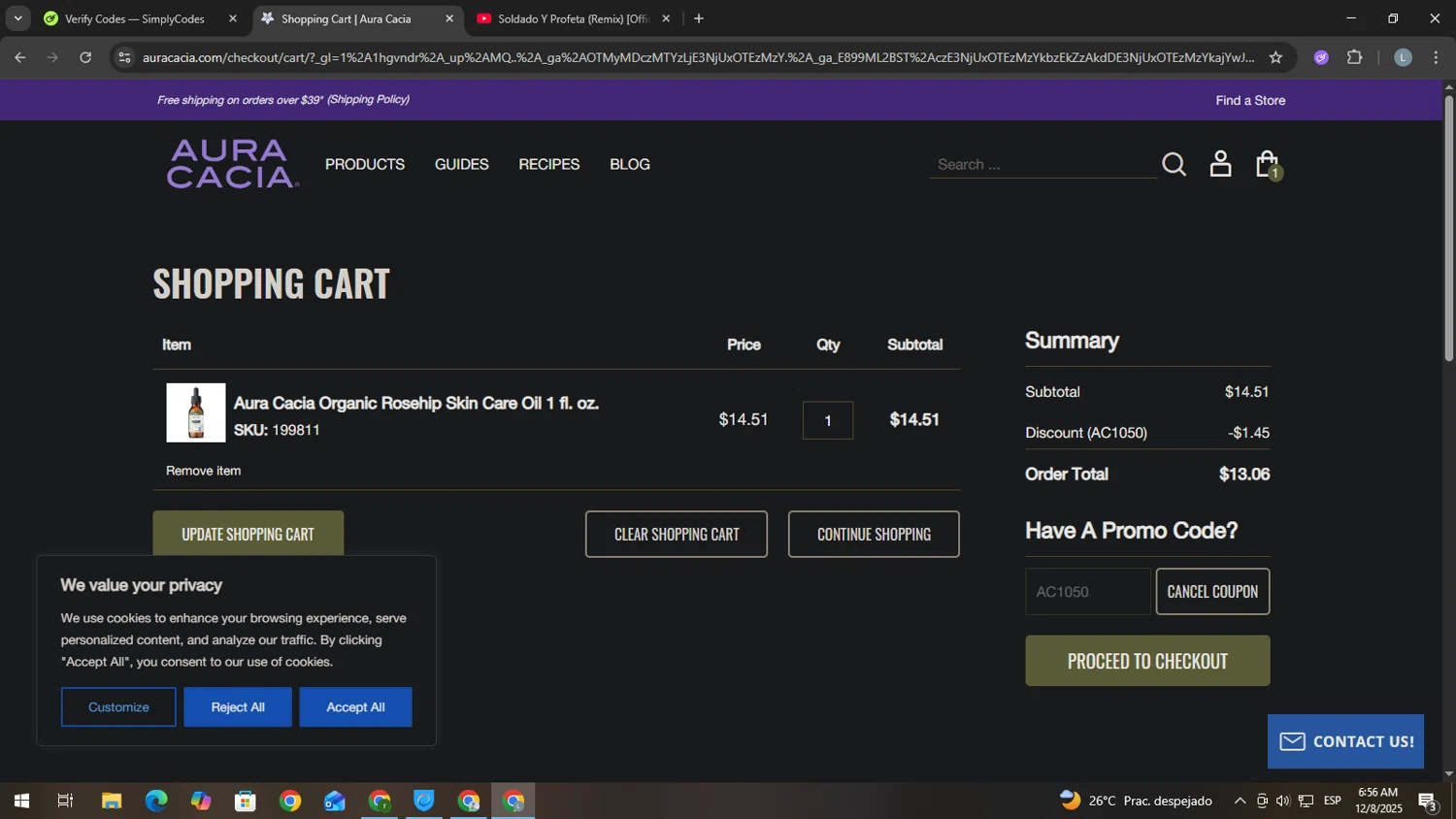This screenshot has height=819, width=1456.
Task: Close the Shopping Cart tab
Action: pos(449,18)
